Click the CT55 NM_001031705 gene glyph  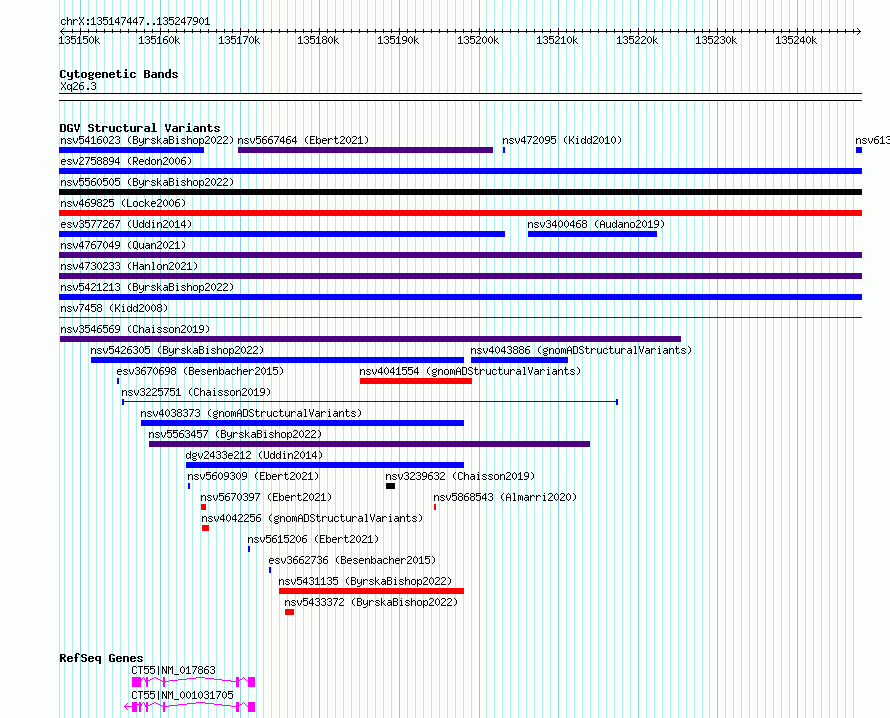click(x=190, y=707)
